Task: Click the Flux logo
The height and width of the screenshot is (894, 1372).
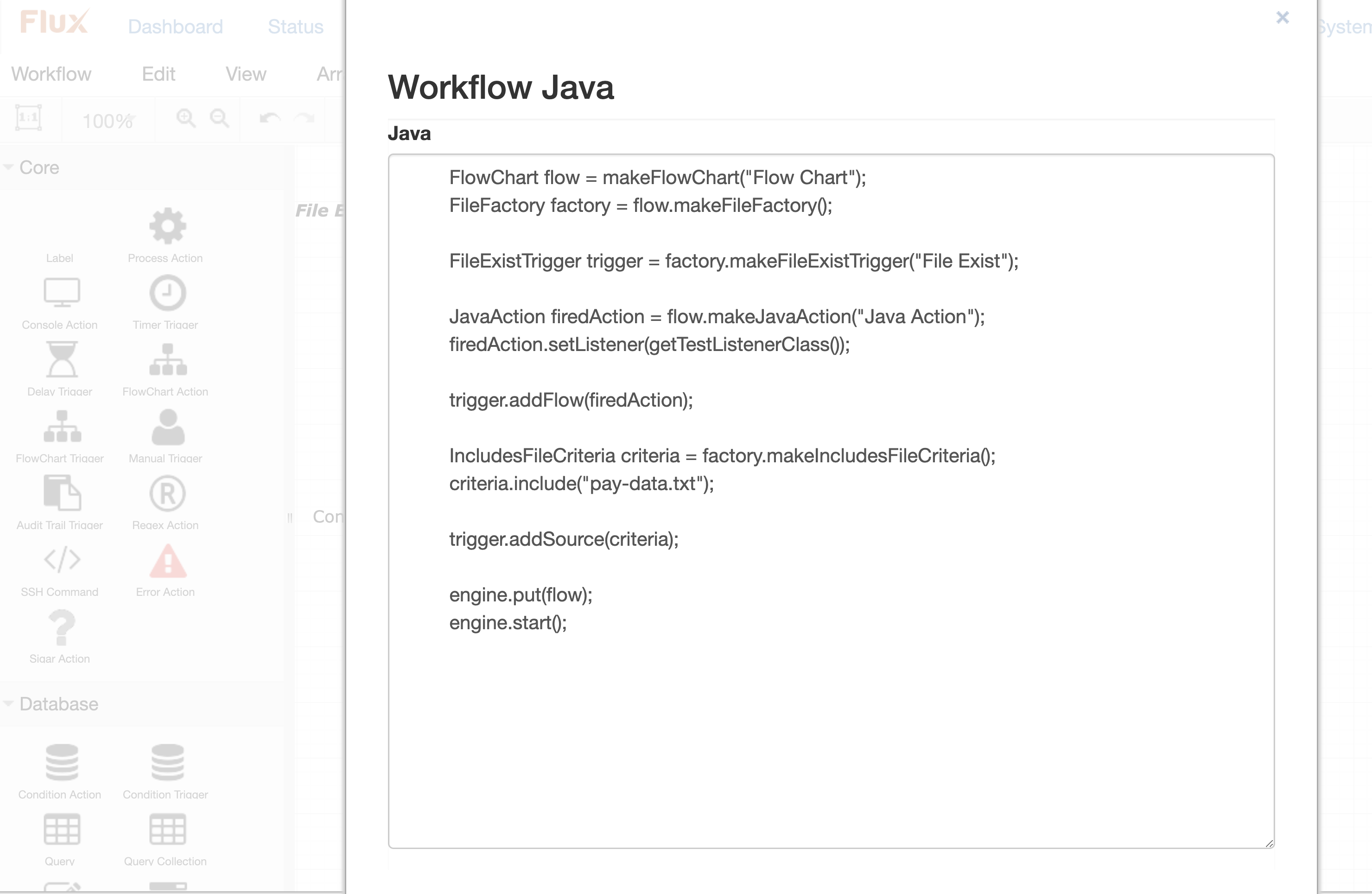Action: click(x=55, y=22)
